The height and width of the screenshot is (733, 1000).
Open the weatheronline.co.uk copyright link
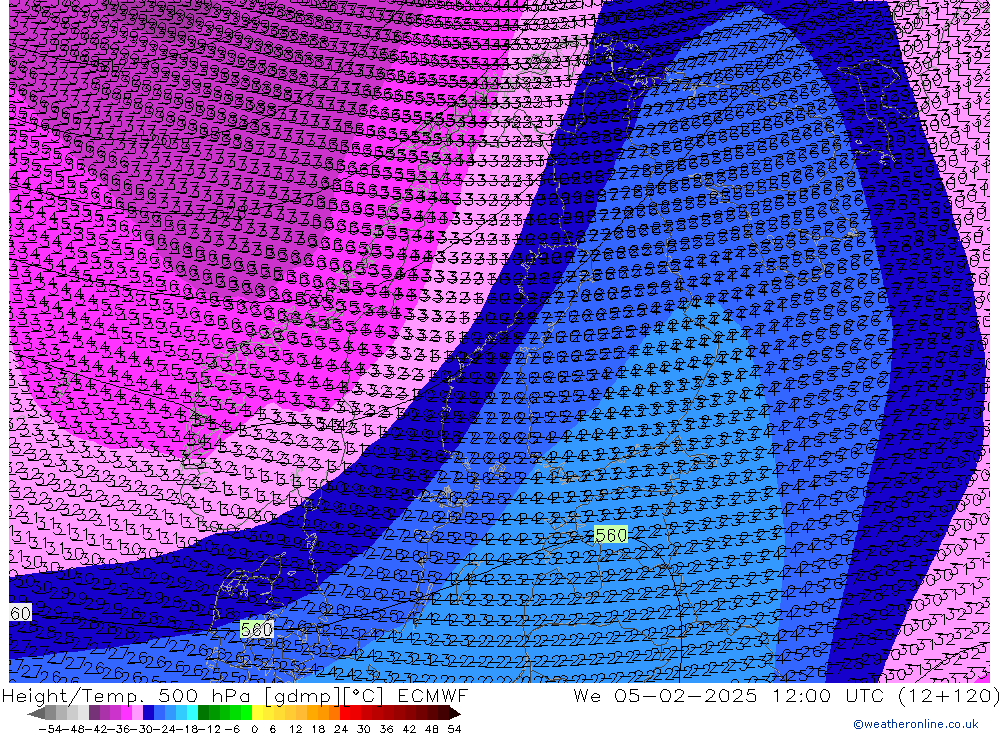[916, 724]
